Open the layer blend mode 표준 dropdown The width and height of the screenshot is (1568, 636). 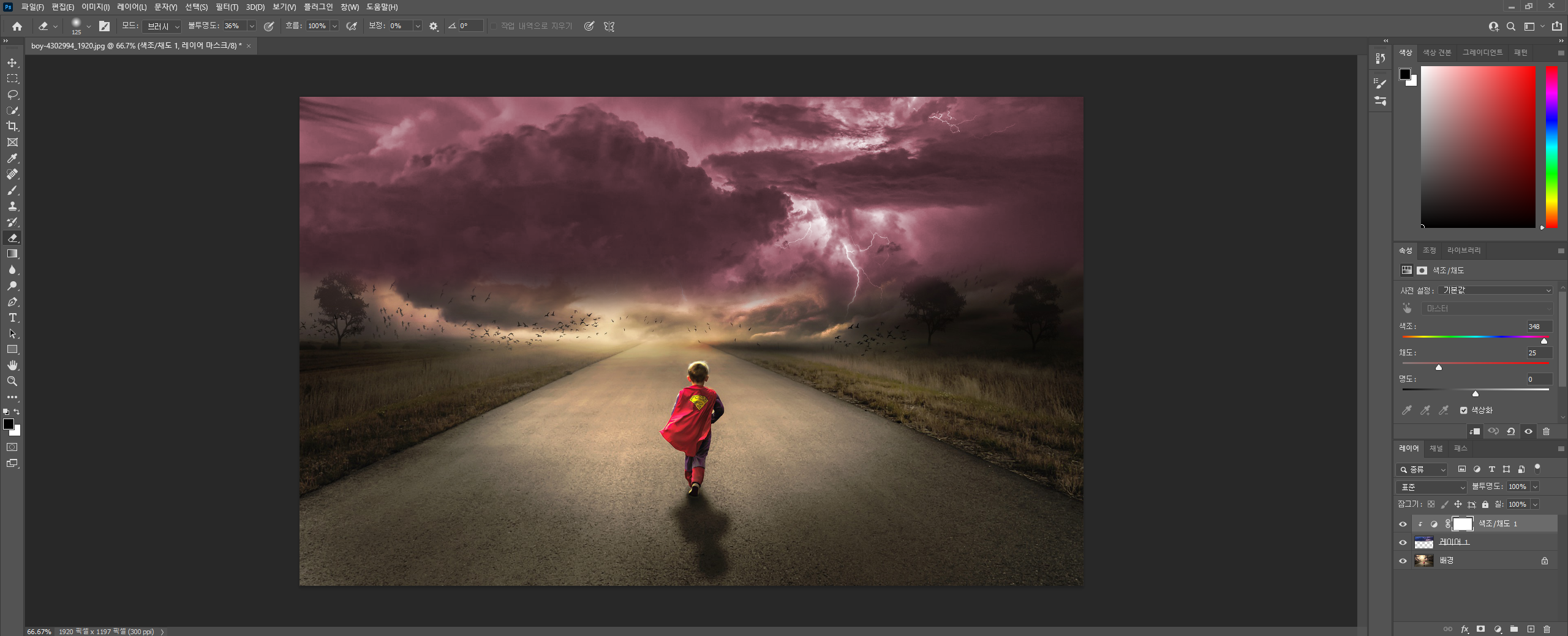click(1431, 487)
